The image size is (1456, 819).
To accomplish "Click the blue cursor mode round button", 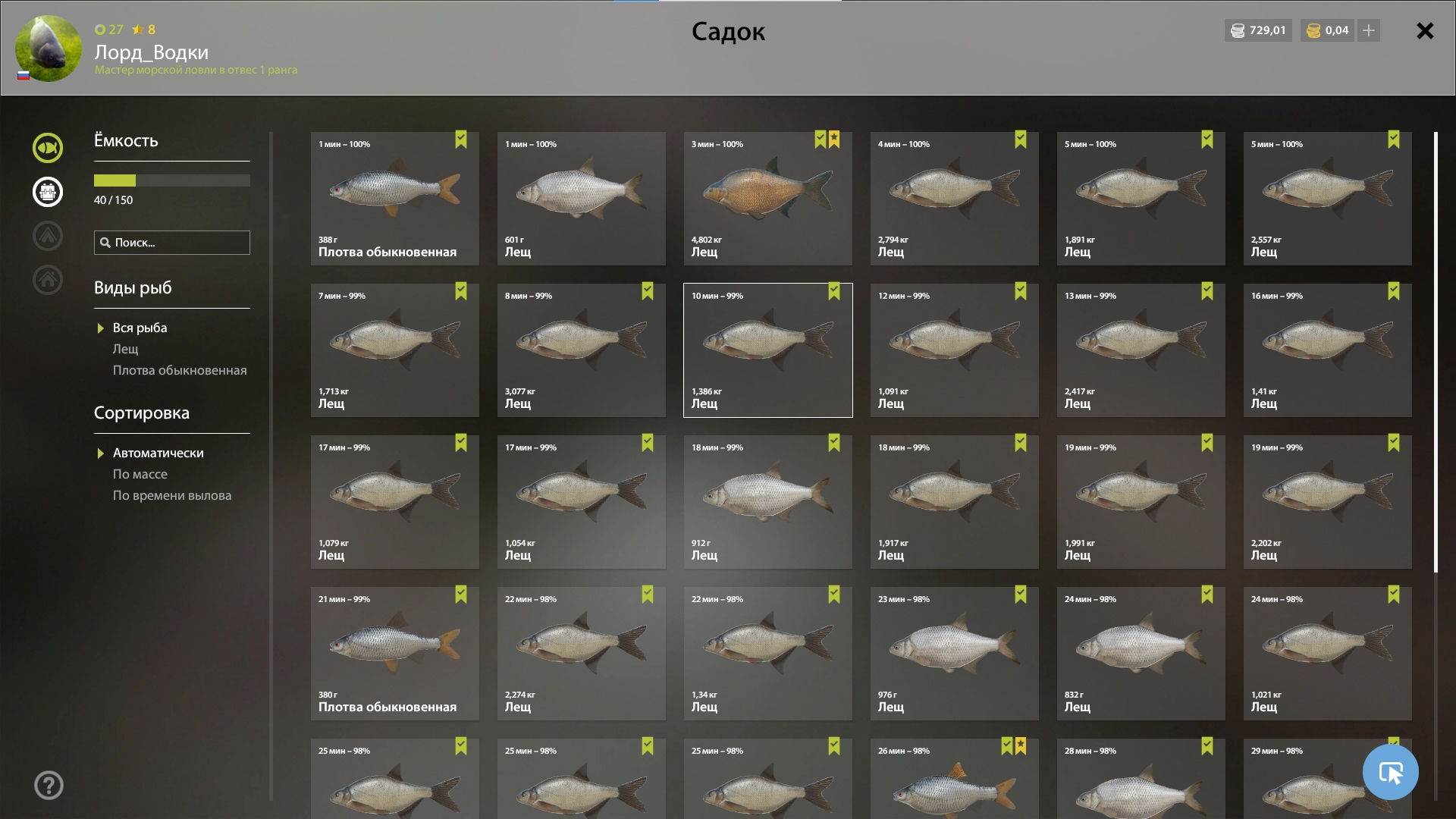I will click(x=1390, y=772).
